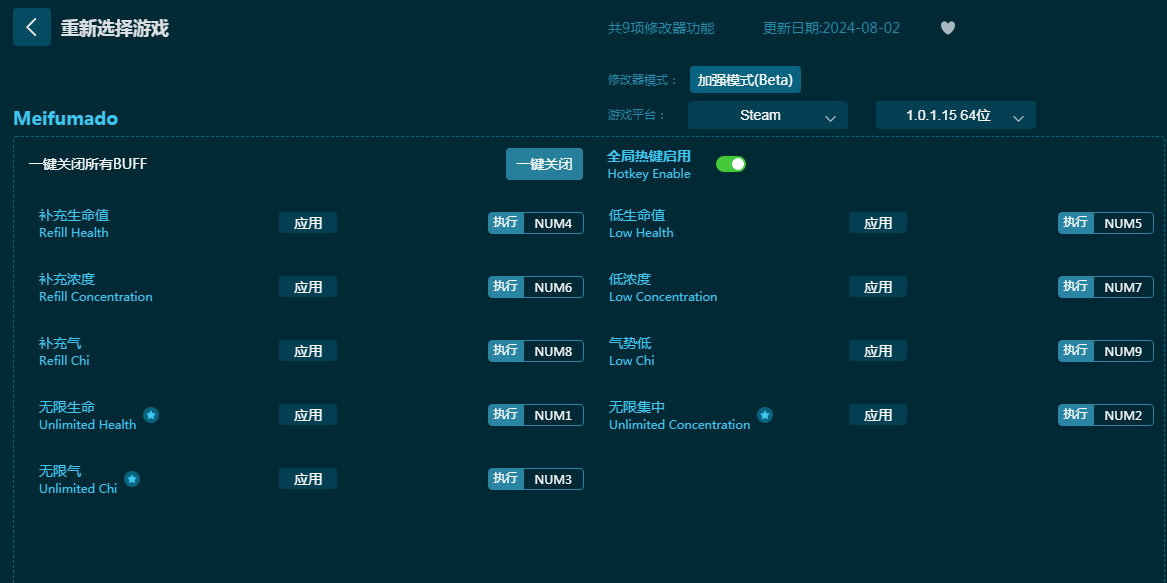Image resolution: width=1167 pixels, height=583 pixels.
Task: Click the NUM7 hotkey field
Action: pyautogui.click(x=1124, y=287)
